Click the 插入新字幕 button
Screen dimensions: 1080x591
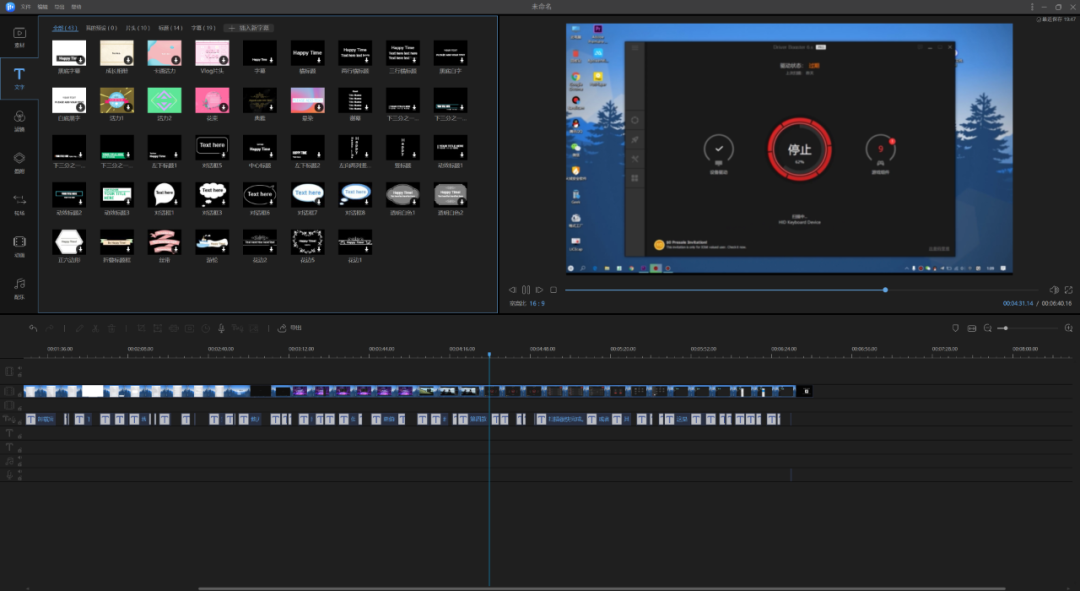(x=249, y=28)
